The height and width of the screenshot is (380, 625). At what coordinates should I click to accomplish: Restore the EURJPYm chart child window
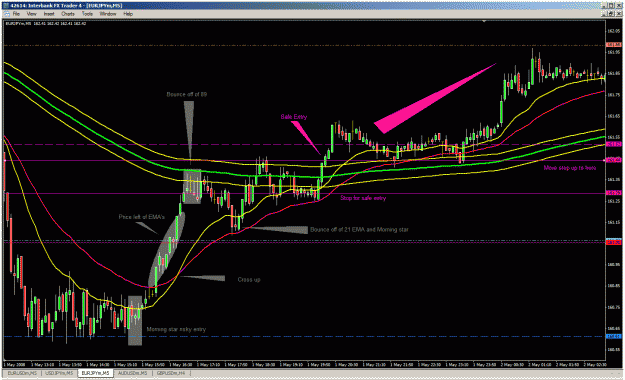(611, 14)
